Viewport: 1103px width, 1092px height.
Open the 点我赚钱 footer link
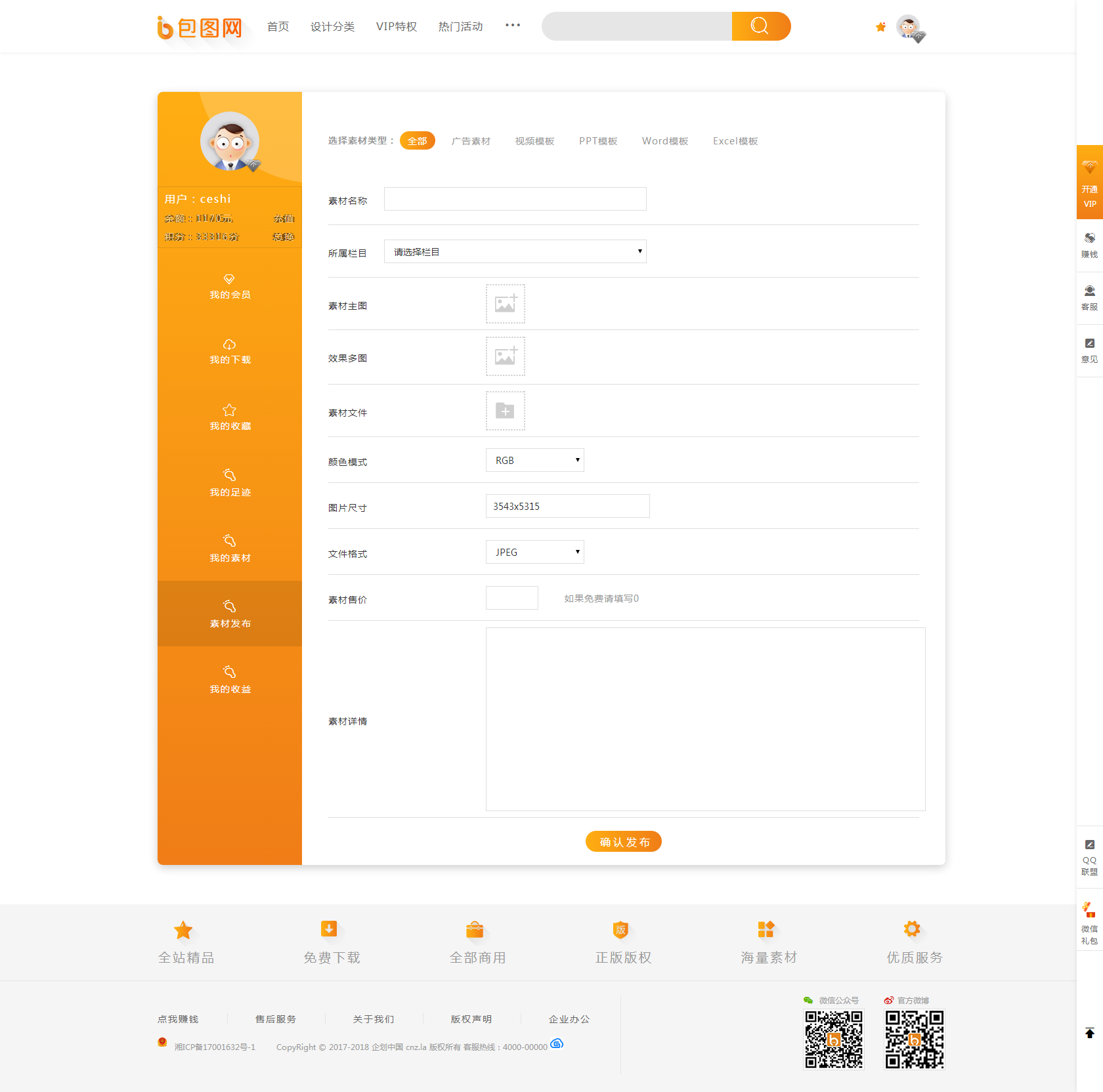pos(178,1019)
